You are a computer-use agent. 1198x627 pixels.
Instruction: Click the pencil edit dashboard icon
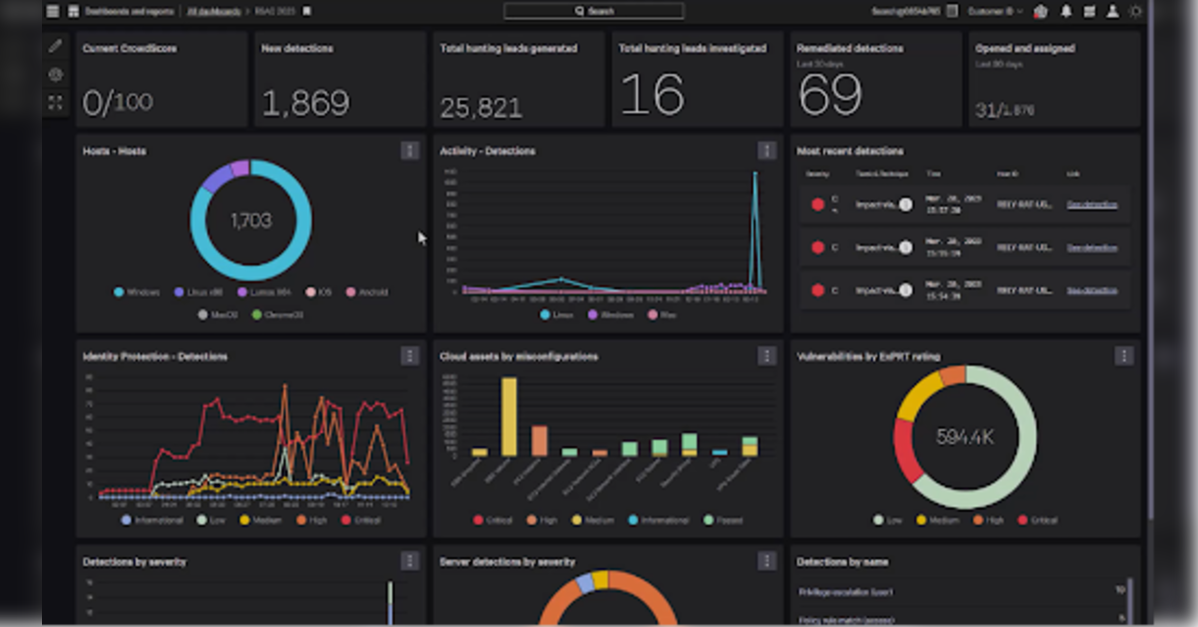click(x=55, y=46)
